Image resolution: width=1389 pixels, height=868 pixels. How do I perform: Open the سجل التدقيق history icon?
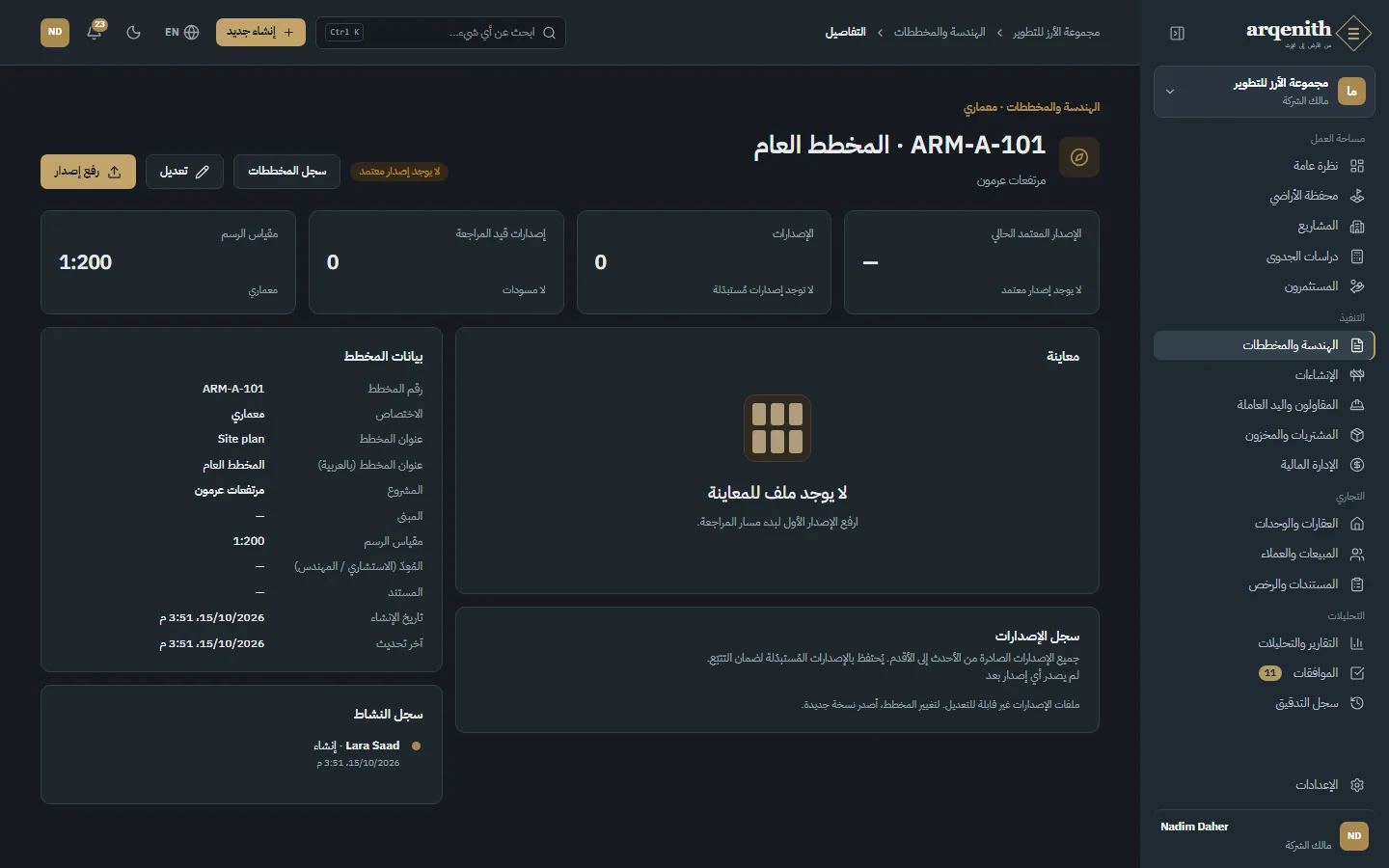pos(1357,703)
